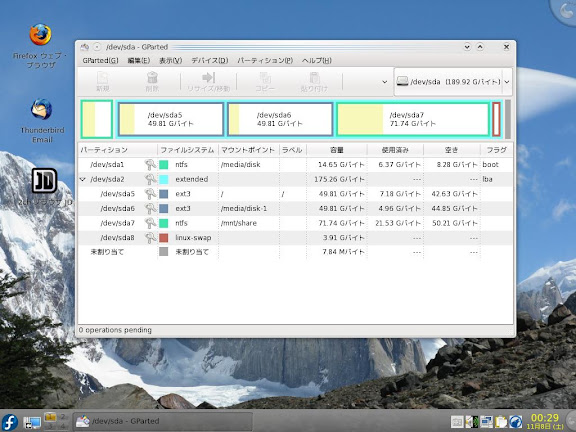Open the Firefox desktop icon
Image resolution: width=576 pixels, height=432 pixels.
(40, 35)
